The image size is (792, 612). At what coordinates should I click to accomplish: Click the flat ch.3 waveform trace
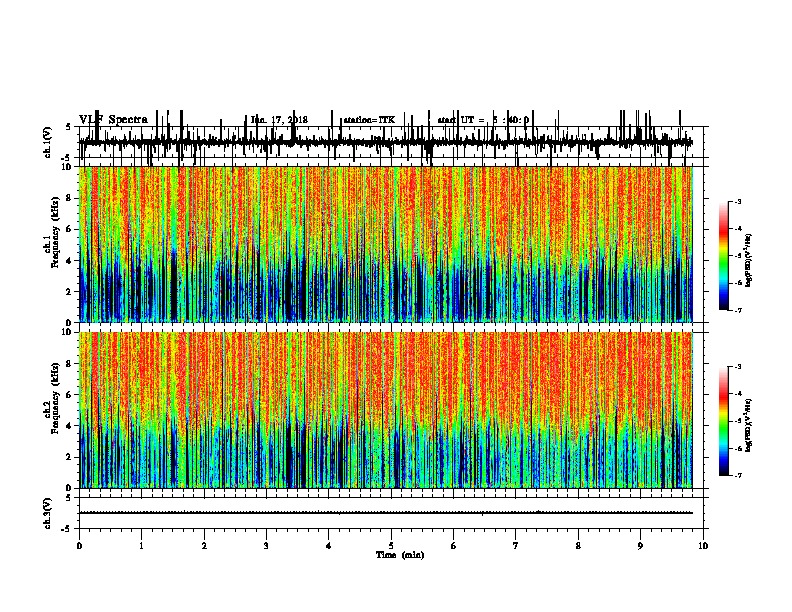tap(386, 513)
